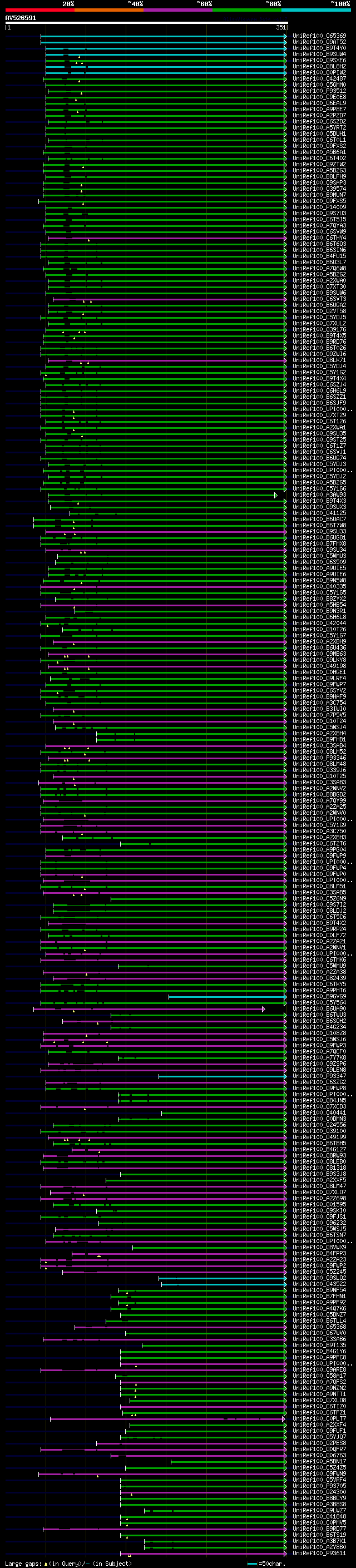
Task: Select the UniRef100_Q43522 label
Action: (x=319, y=1284)
